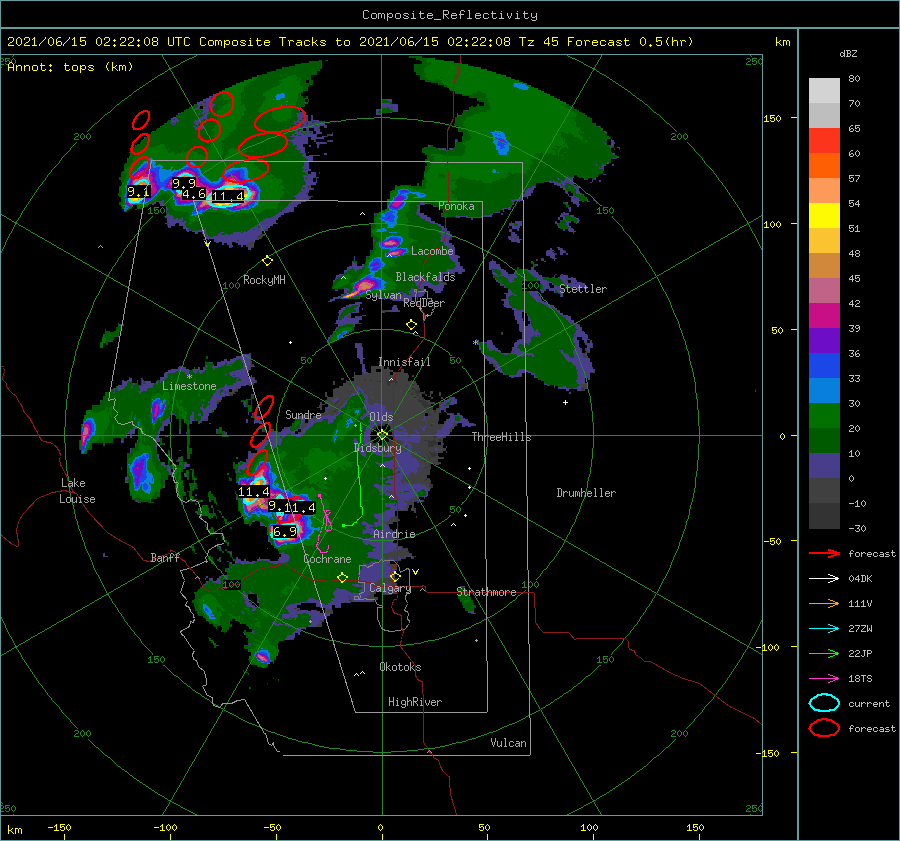Click the Lacombe city label
900x841 pixels.
point(432,251)
